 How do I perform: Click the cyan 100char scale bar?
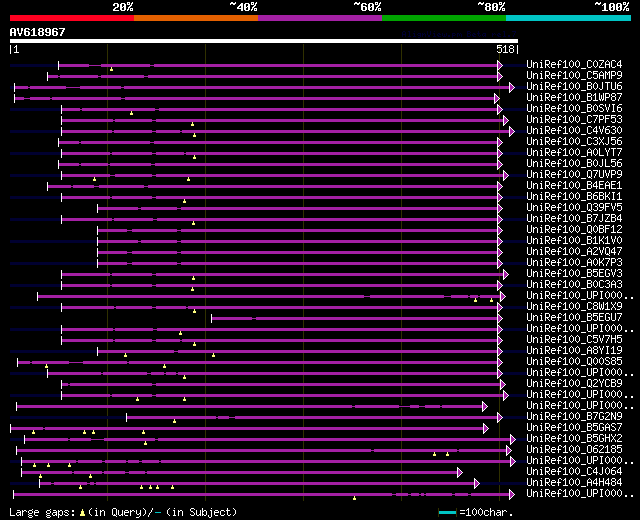(x=447, y=512)
